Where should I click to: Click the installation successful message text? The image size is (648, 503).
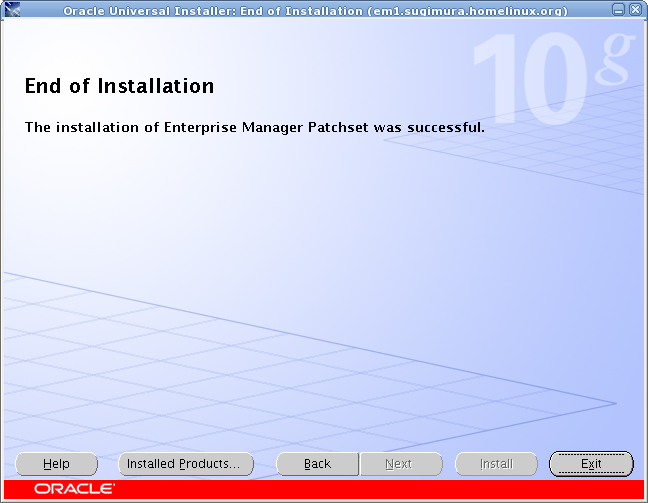(255, 127)
